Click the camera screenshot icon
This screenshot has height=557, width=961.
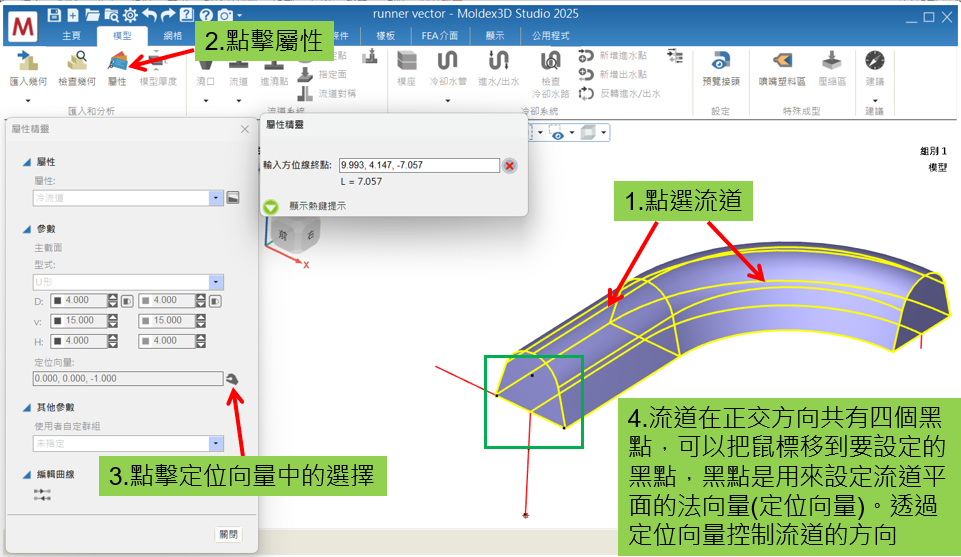(225, 15)
